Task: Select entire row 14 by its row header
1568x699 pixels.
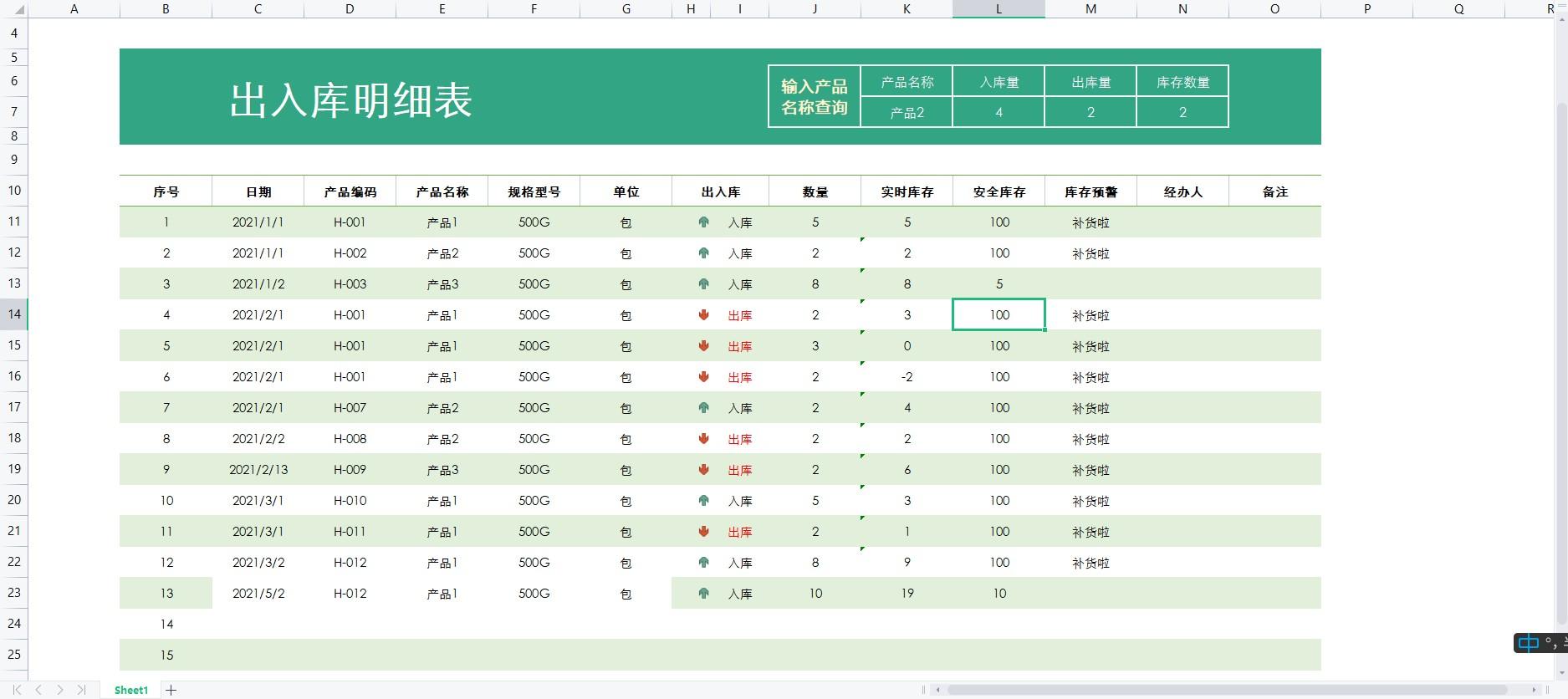Action: [x=14, y=314]
